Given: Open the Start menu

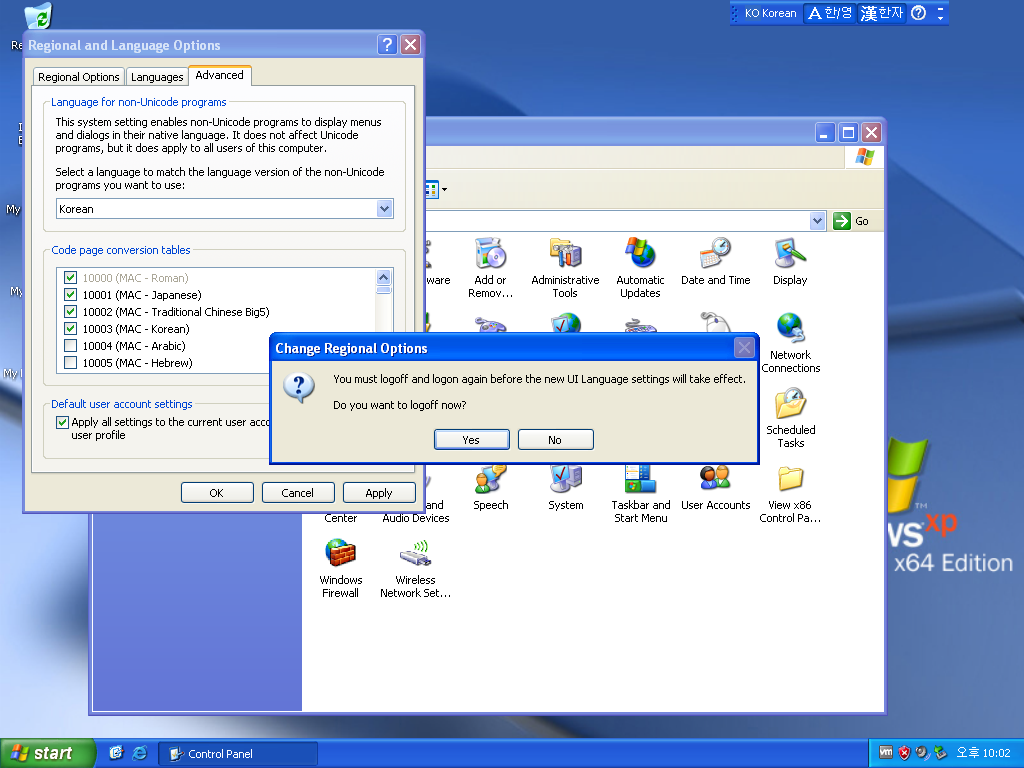Looking at the screenshot, I should [47, 753].
